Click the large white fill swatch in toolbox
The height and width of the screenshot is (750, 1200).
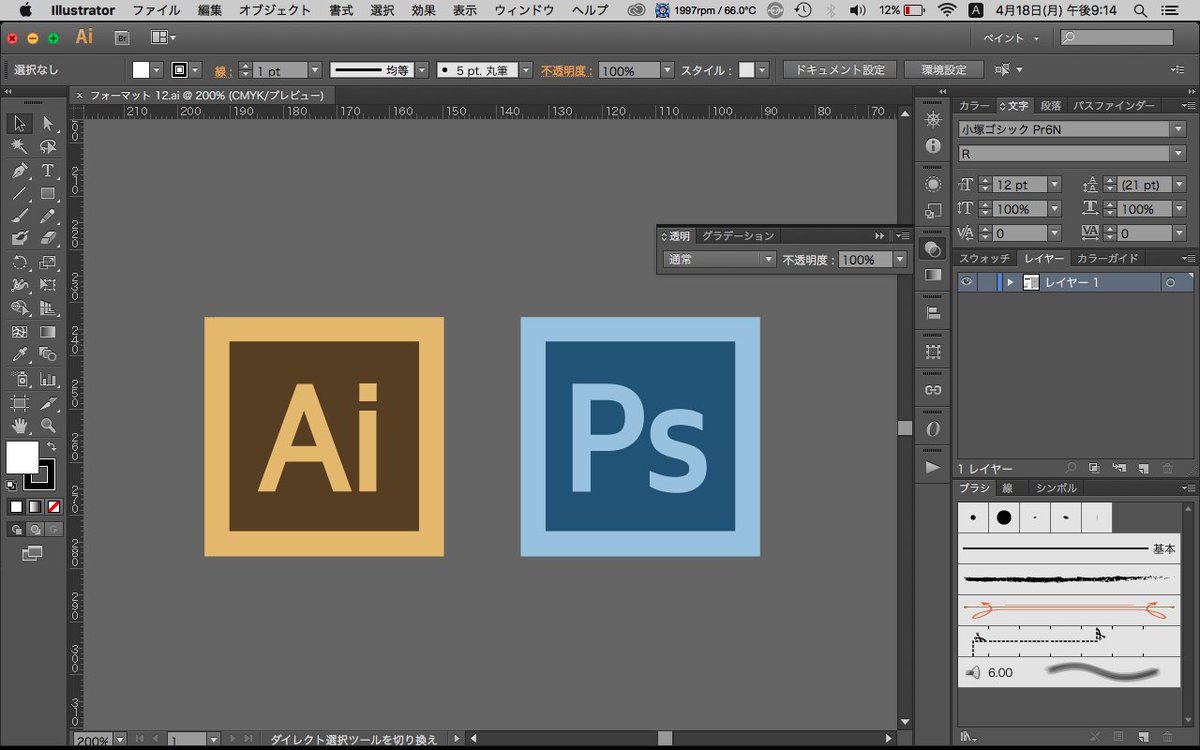coord(22,457)
